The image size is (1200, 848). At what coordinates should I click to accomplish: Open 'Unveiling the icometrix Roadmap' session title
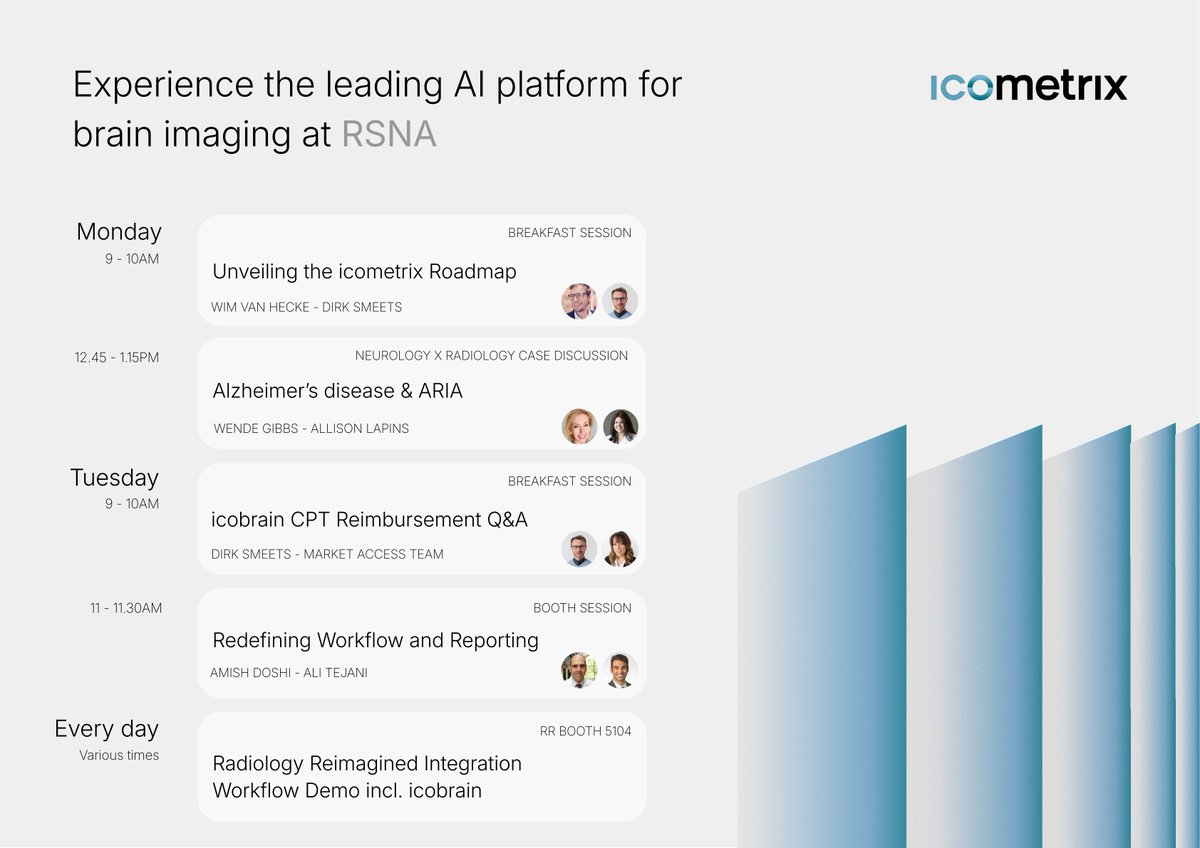(364, 271)
